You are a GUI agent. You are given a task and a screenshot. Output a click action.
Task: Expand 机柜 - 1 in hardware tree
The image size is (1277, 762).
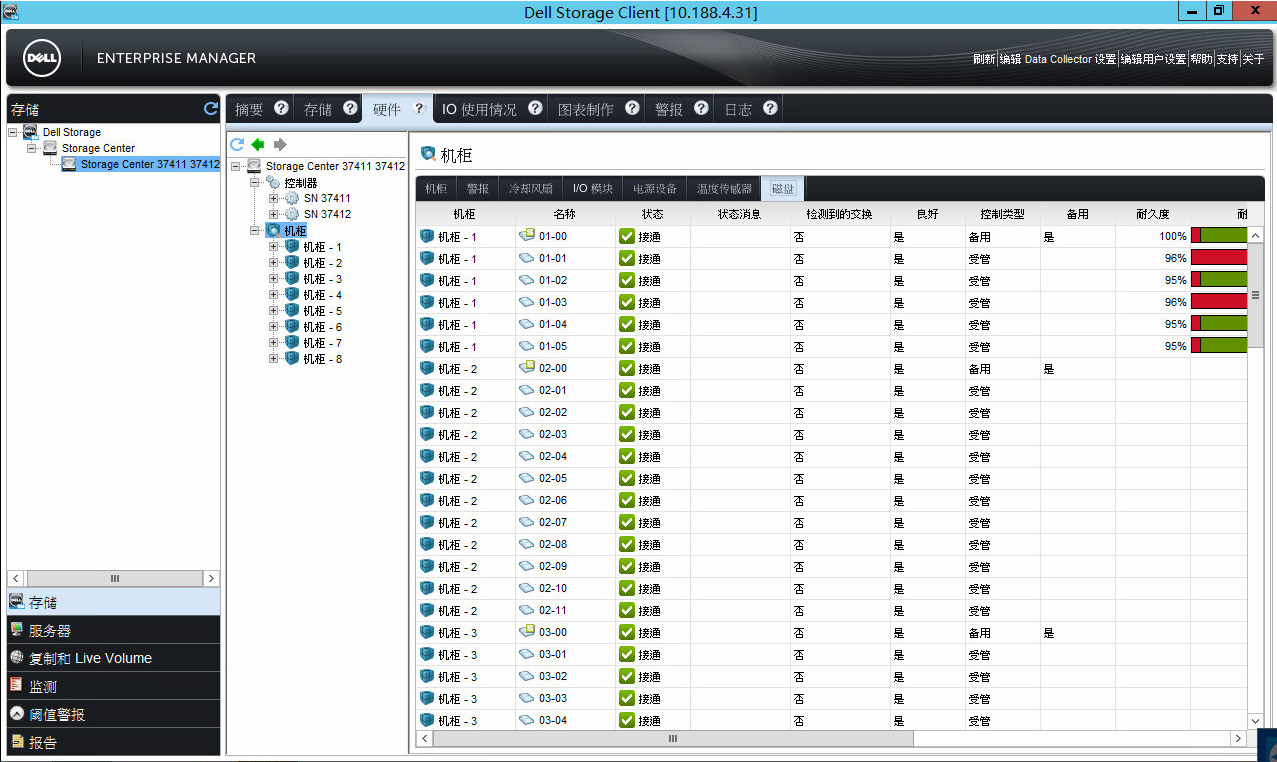point(274,246)
